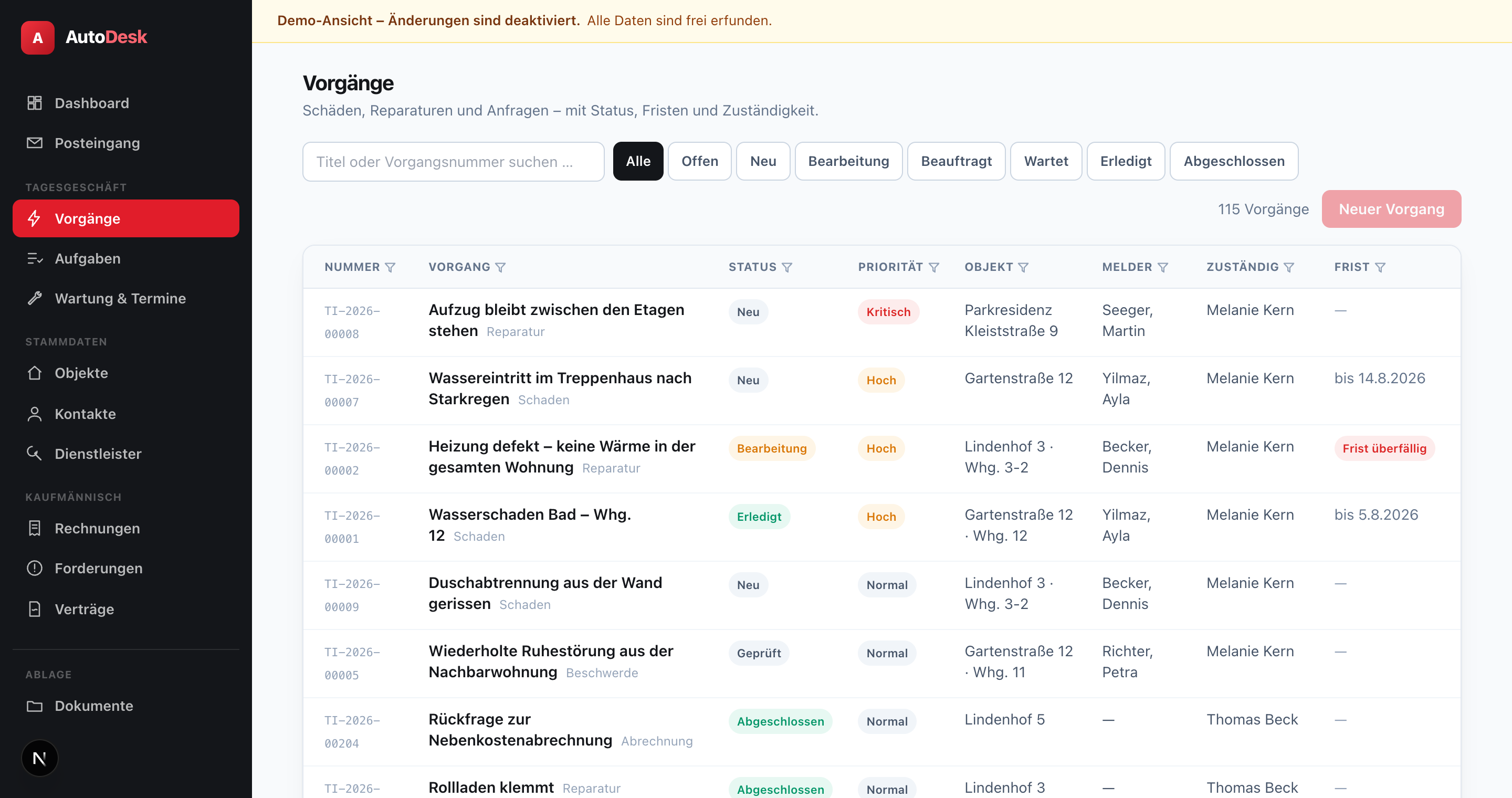Open Verträge in the sidebar
Image resolution: width=1512 pixels, height=798 pixels.
coord(125,609)
